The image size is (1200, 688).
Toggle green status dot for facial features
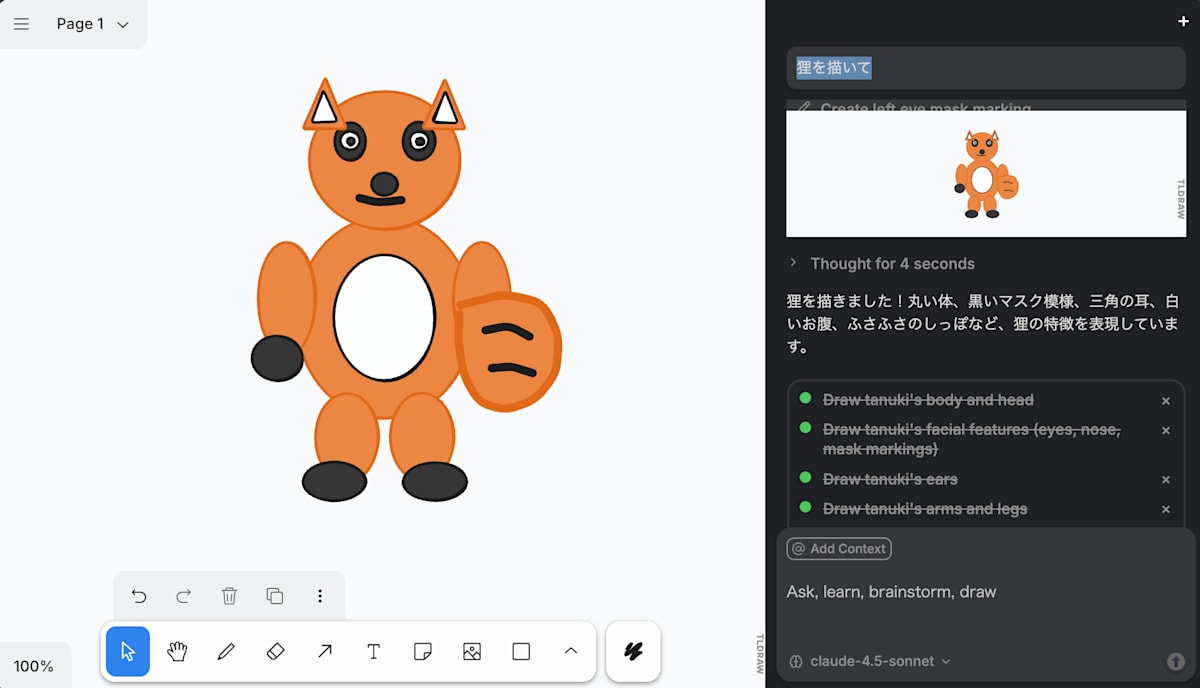point(805,427)
